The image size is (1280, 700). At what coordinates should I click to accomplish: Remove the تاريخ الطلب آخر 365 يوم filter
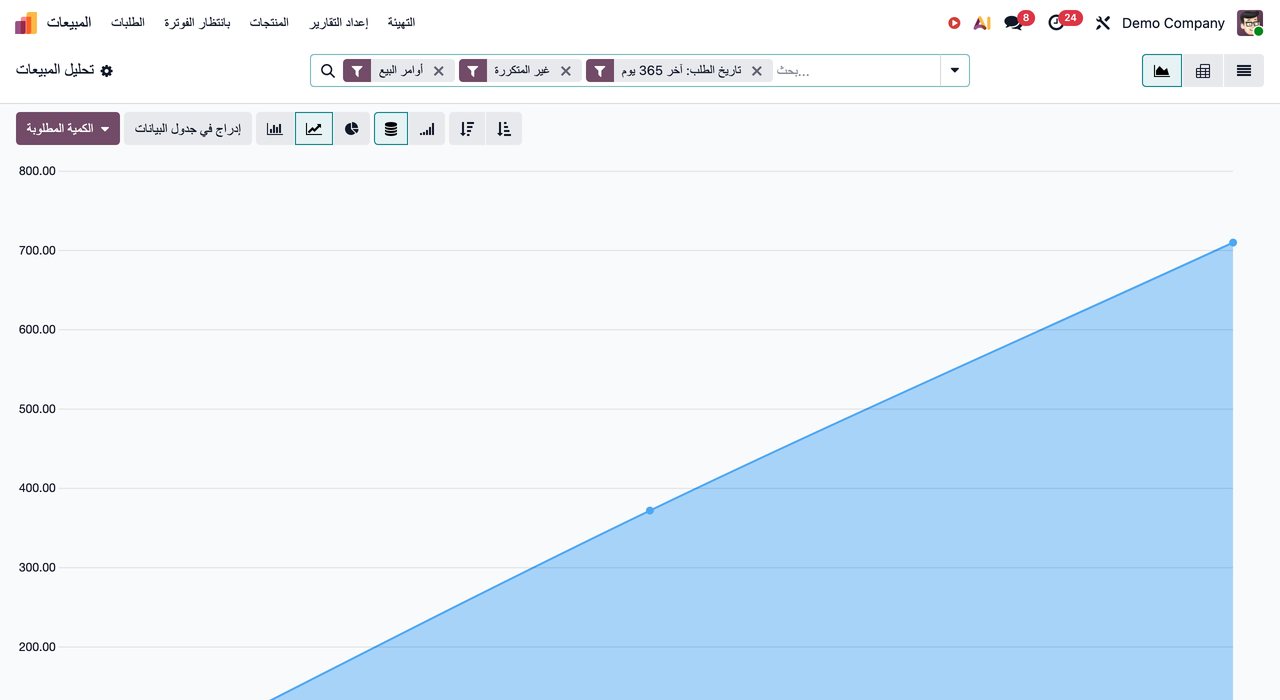point(757,71)
